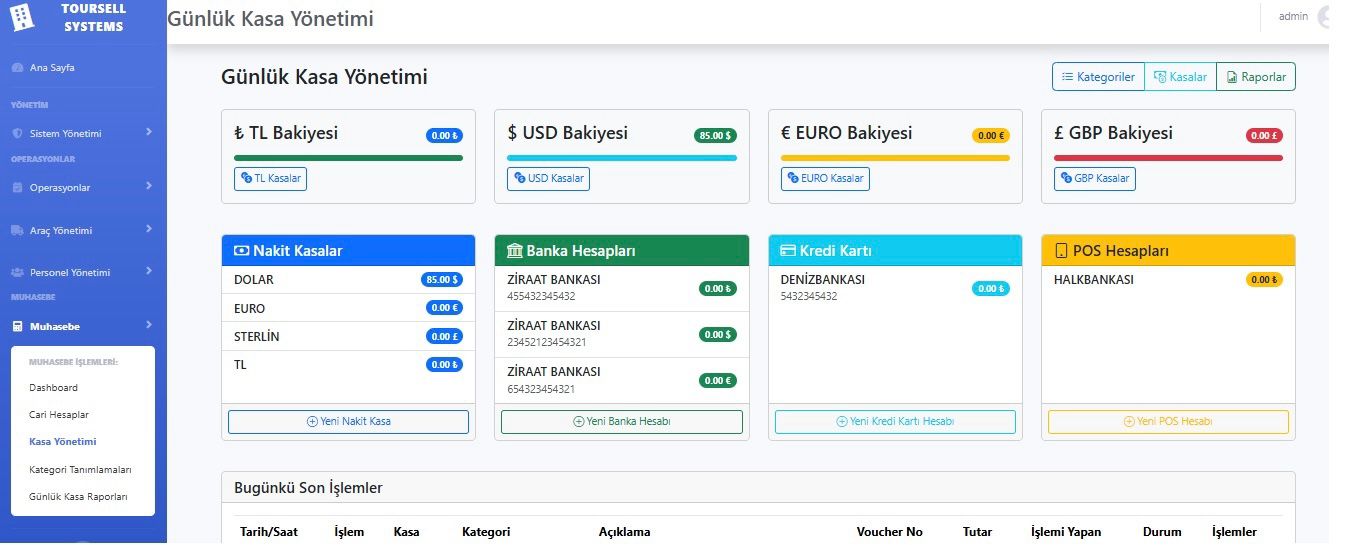Click the red GBP Bakiyesi progress bar

click(x=1168, y=158)
